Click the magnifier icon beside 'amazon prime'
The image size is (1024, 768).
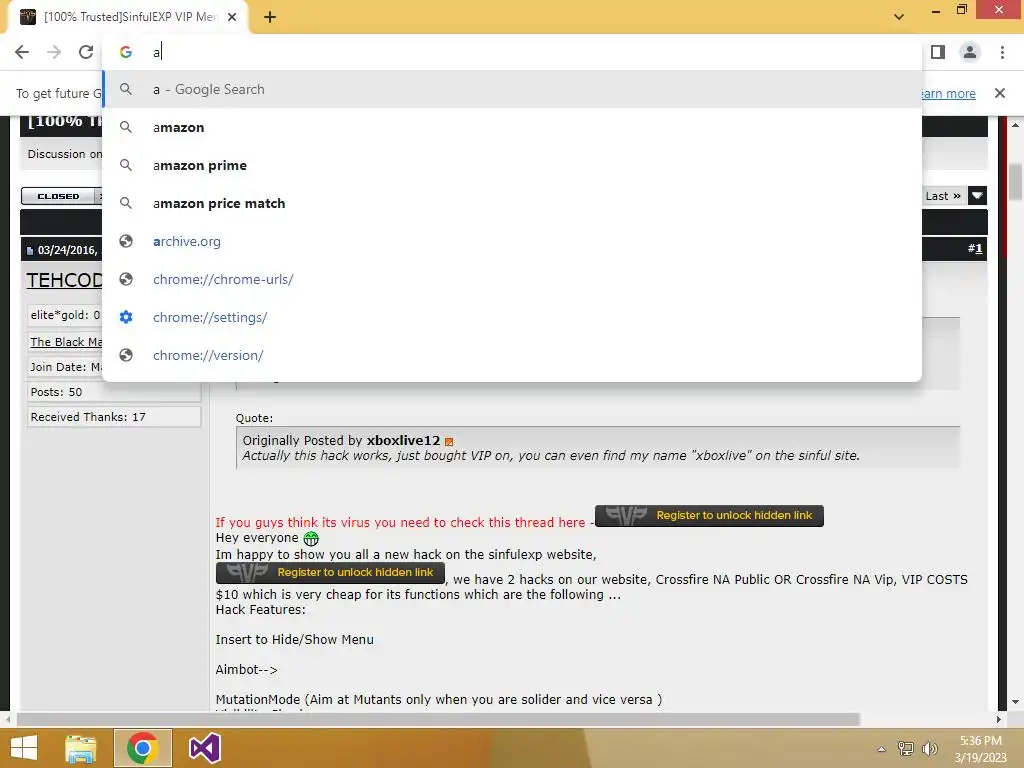point(126,165)
